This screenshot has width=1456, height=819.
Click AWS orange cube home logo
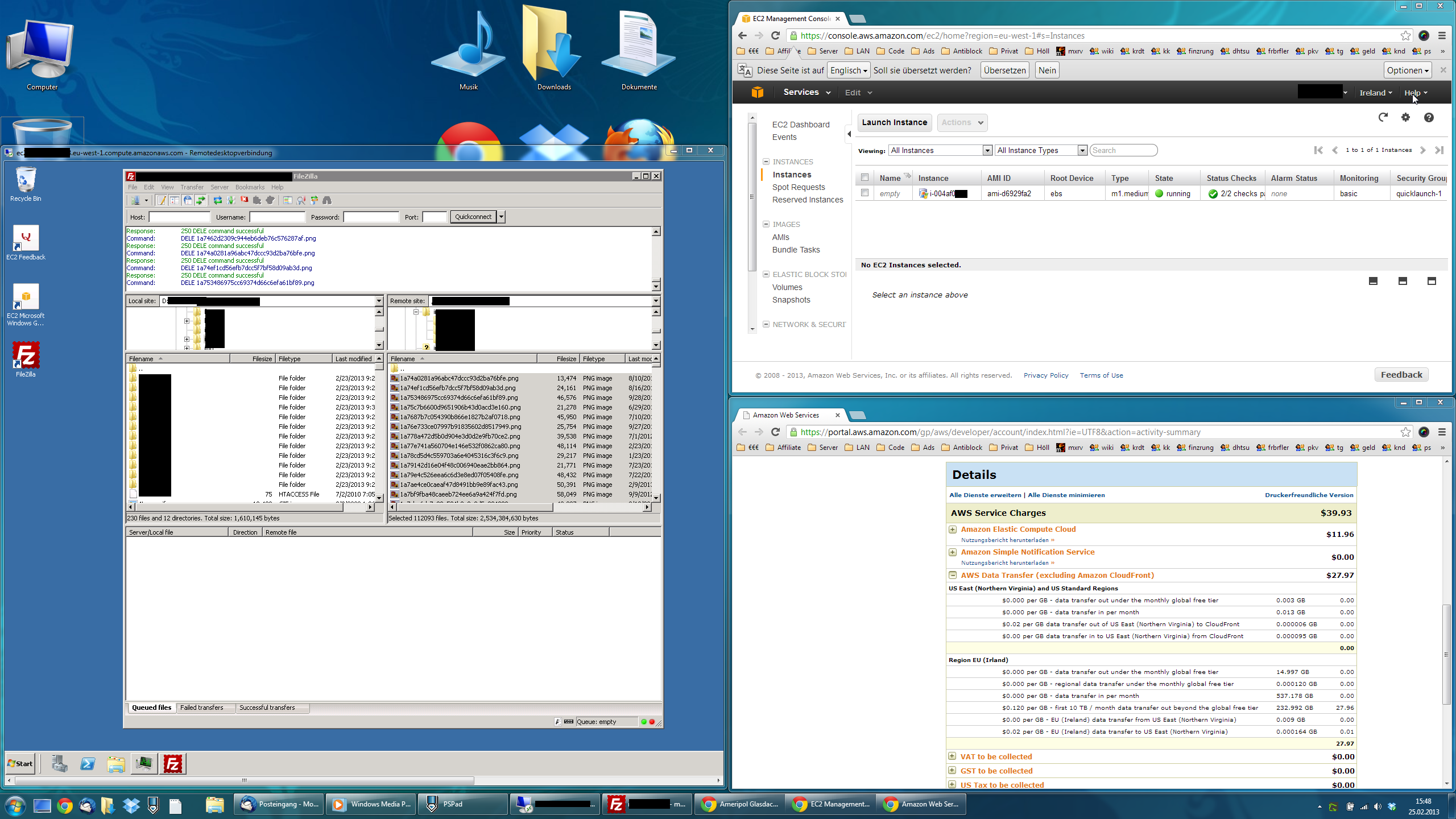point(757,92)
